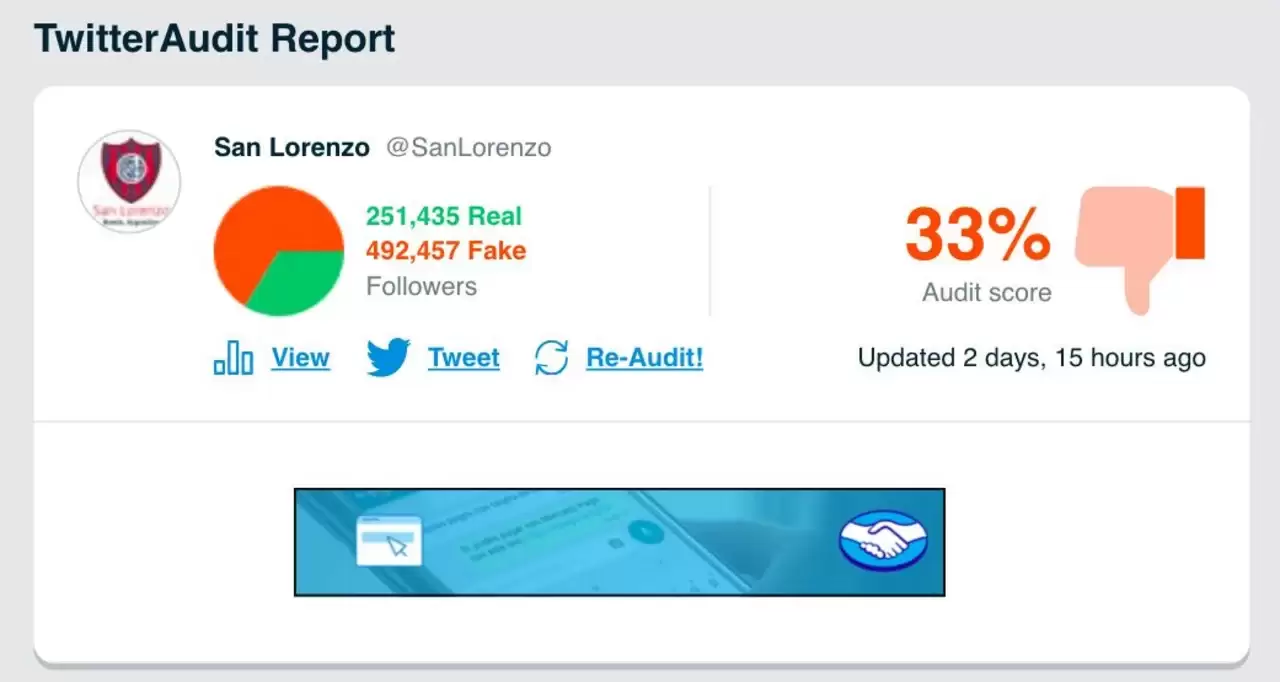This screenshot has height=682, width=1280.
Task: Open the Tweet link
Action: [463, 357]
